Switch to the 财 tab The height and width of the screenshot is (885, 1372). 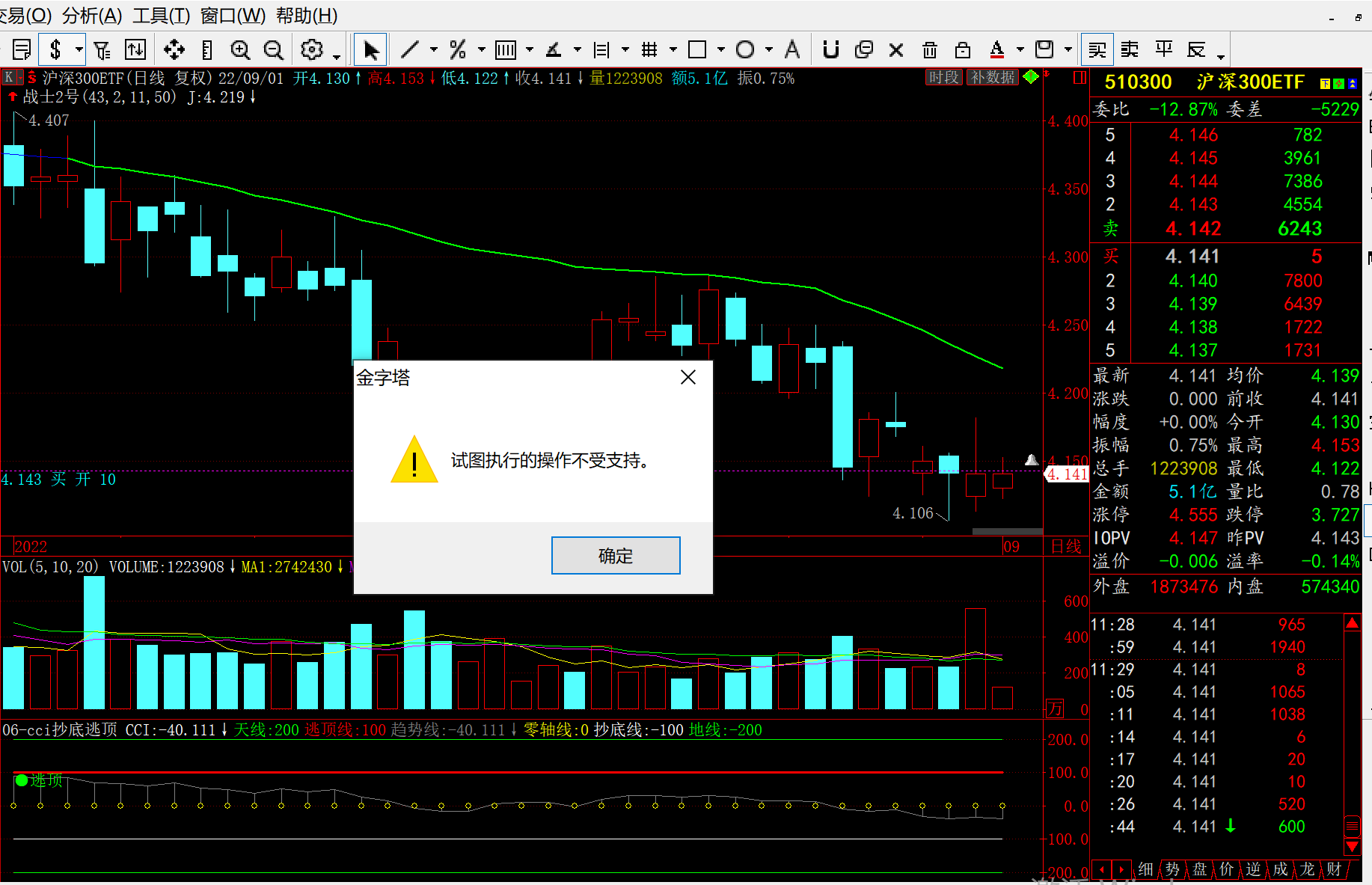(1334, 869)
